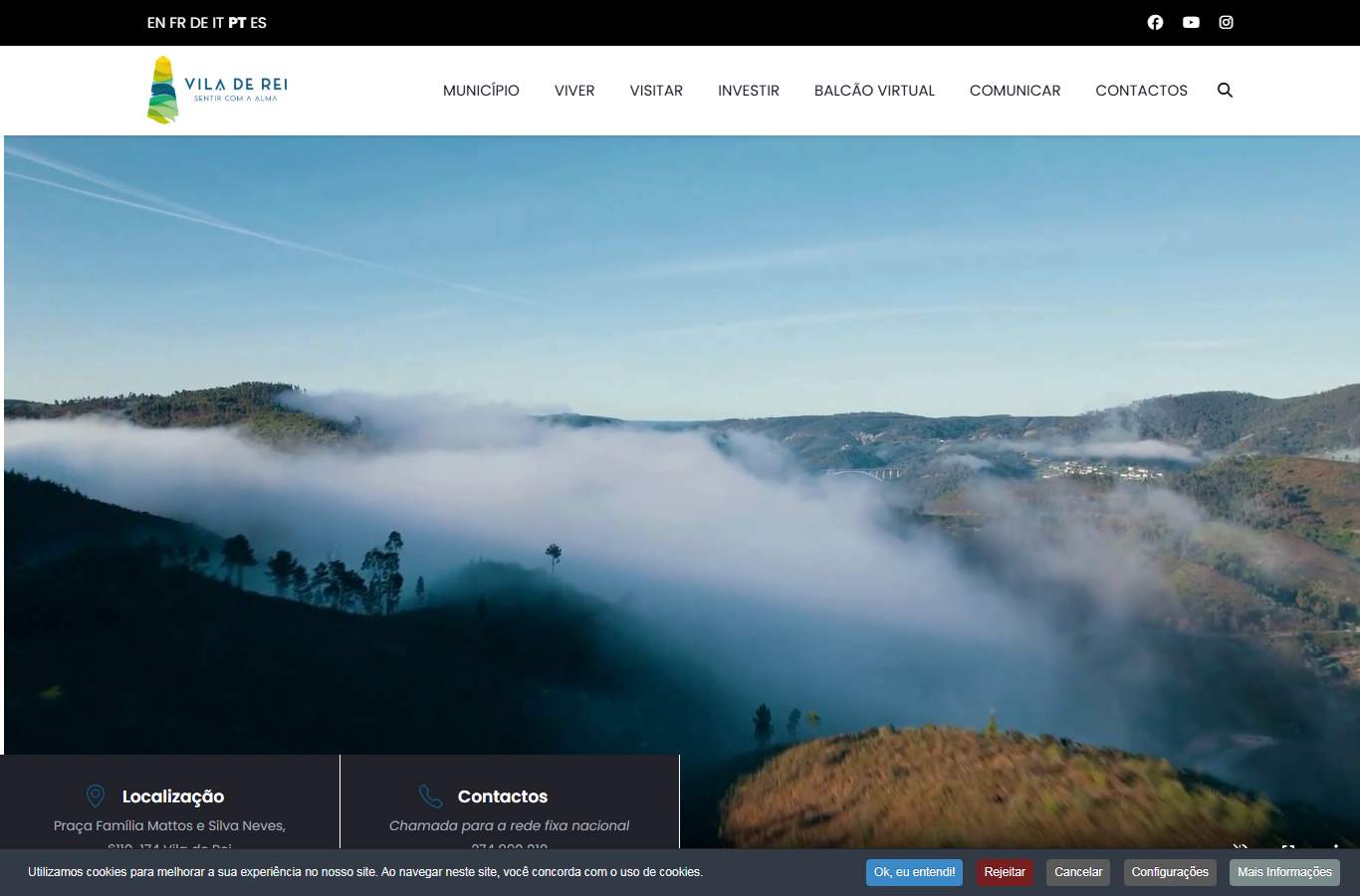1360x896 pixels.
Task: Click the address 'Praça Família Mattos e Silva Neves,'
Action: pos(169,825)
